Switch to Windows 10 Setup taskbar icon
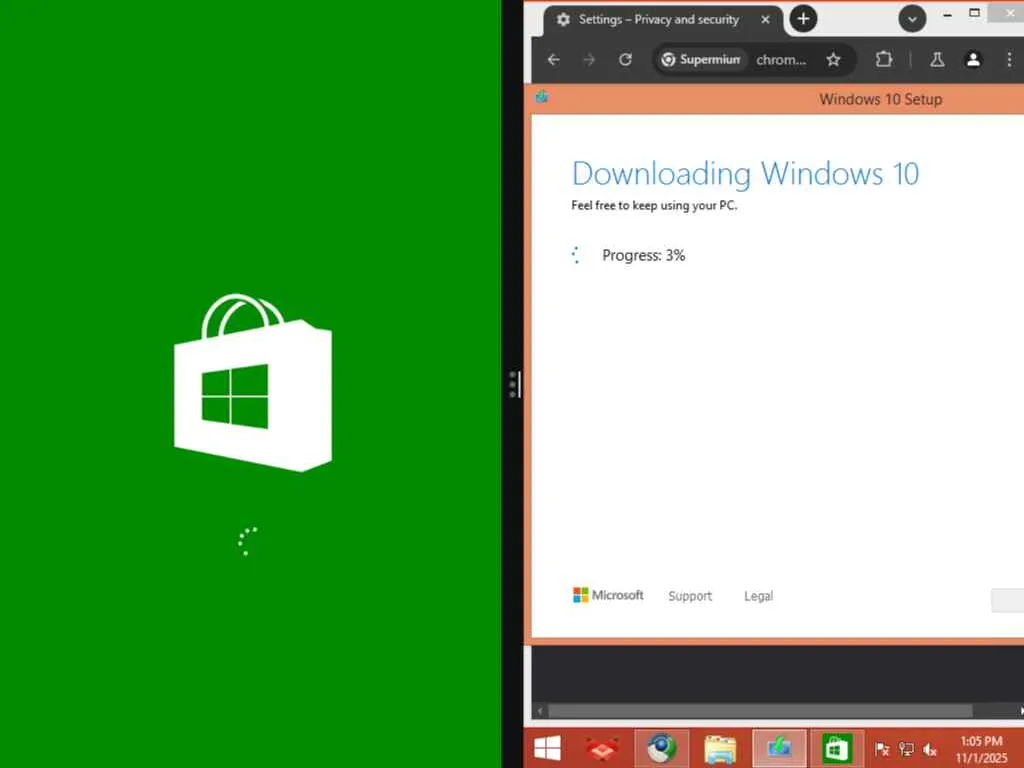 tap(778, 749)
